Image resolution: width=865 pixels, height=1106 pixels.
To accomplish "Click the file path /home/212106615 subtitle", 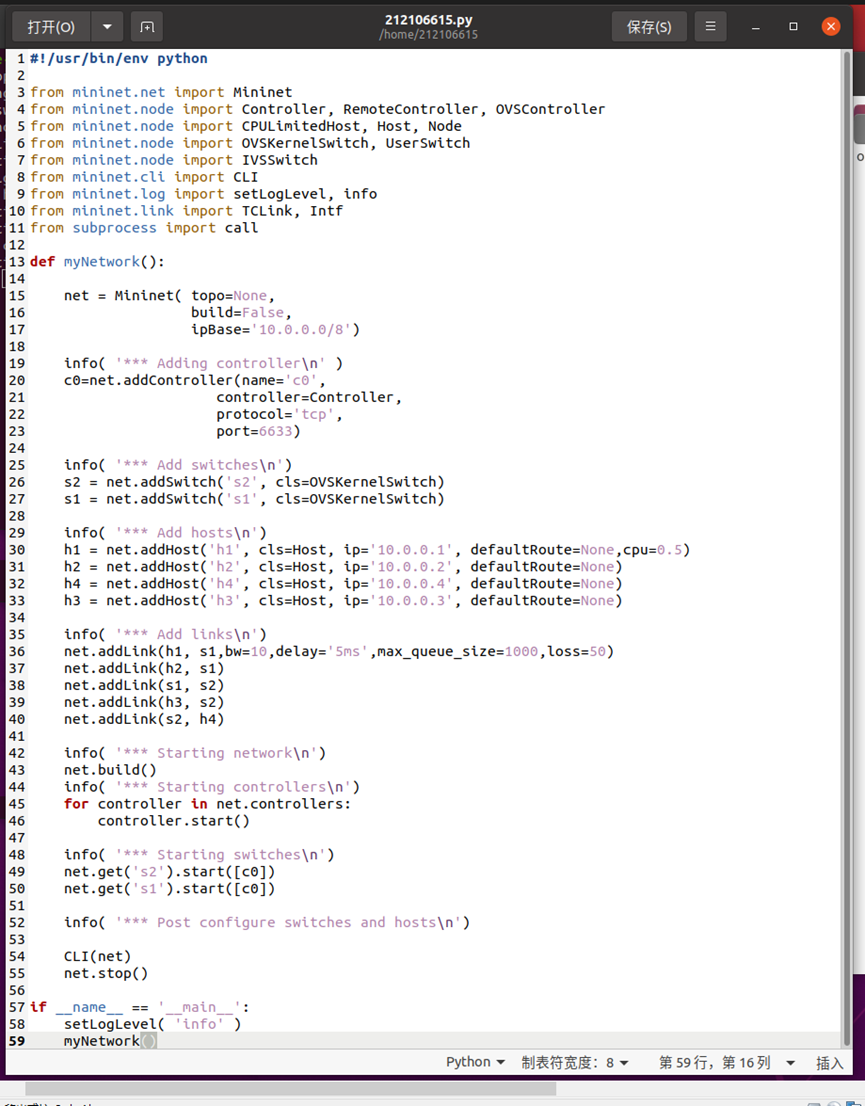I will [x=428, y=35].
